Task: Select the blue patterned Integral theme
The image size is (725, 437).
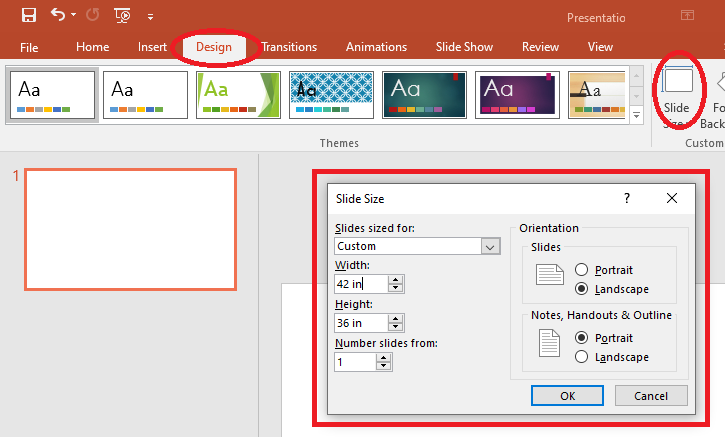Action: point(331,94)
